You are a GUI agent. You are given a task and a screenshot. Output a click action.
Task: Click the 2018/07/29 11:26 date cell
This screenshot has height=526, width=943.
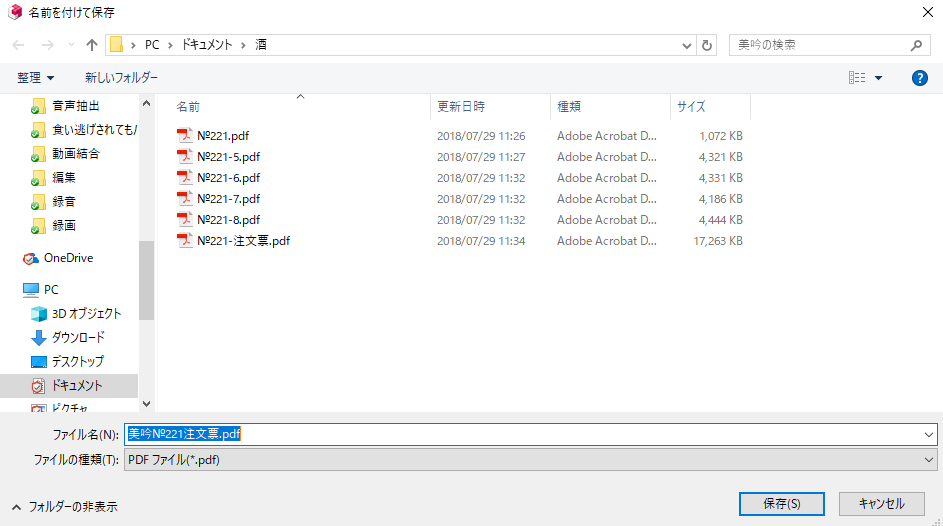tap(481, 136)
